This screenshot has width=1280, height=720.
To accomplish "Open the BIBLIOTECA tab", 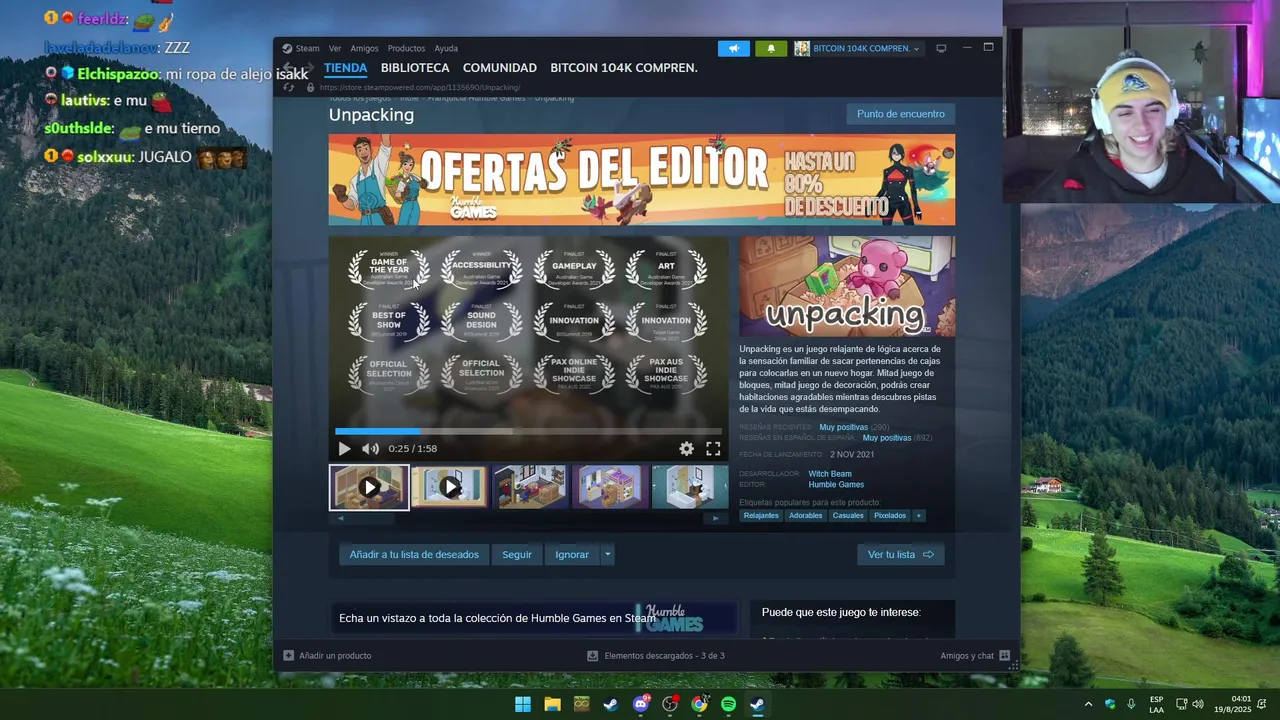I will pyautogui.click(x=415, y=68).
